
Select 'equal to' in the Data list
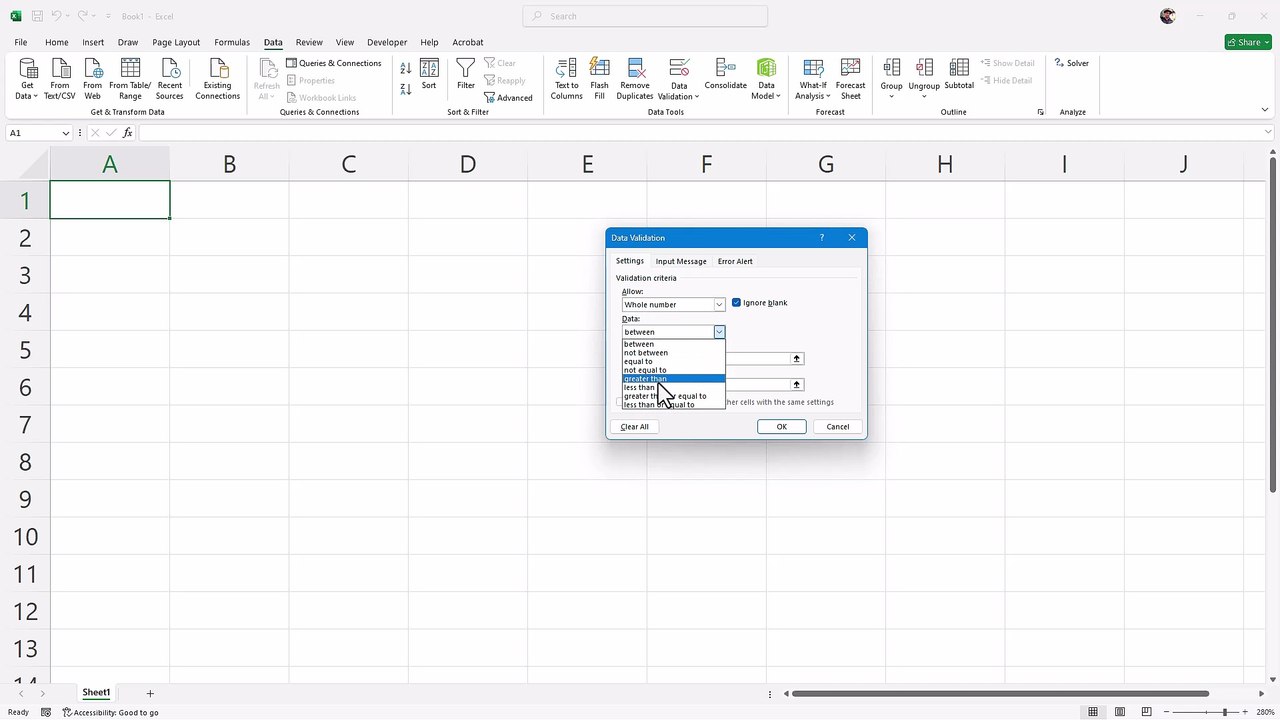pos(673,362)
